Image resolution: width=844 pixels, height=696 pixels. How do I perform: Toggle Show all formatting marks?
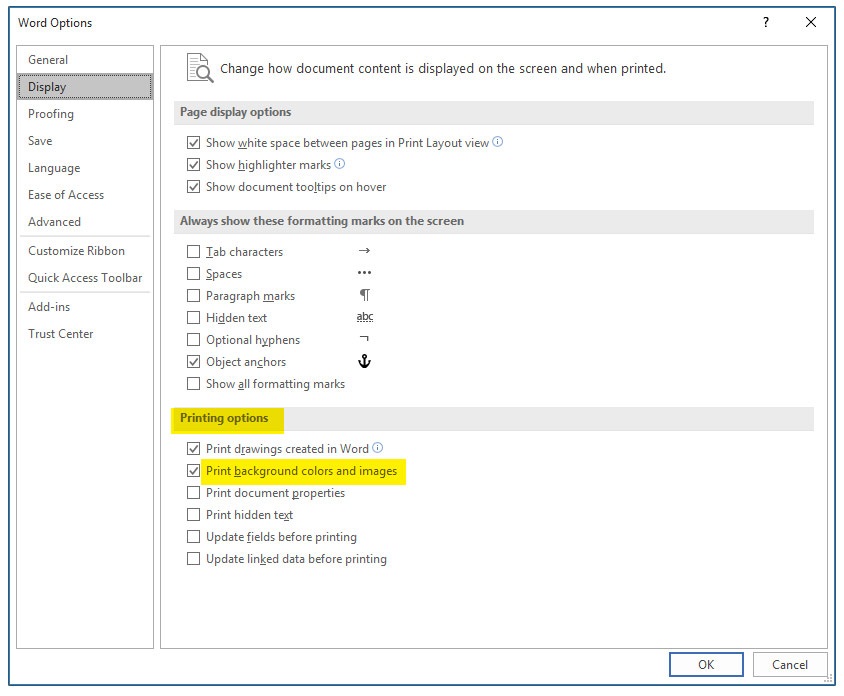[194, 384]
